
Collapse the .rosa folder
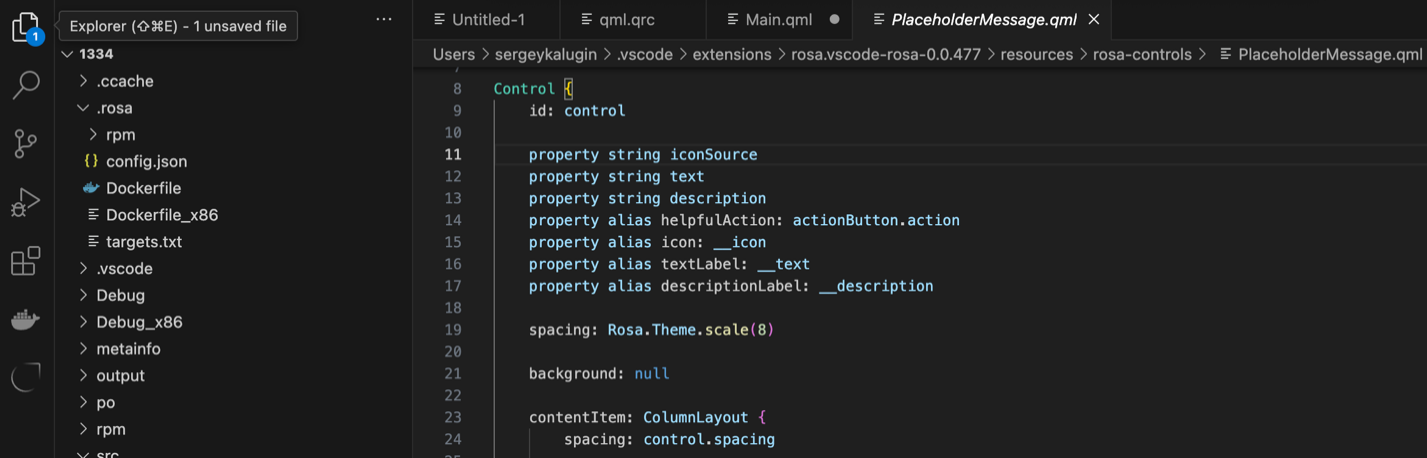[83, 108]
